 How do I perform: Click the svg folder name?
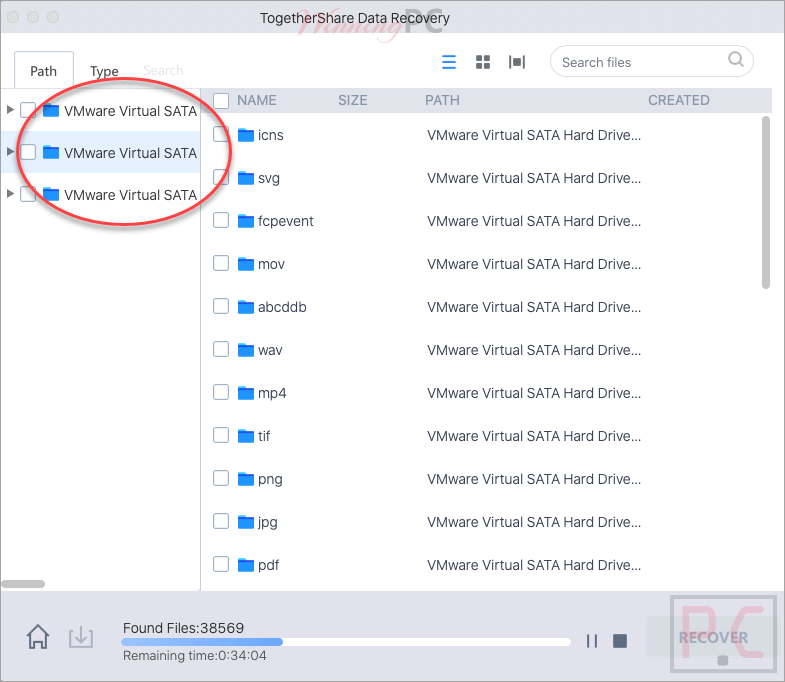pos(269,179)
